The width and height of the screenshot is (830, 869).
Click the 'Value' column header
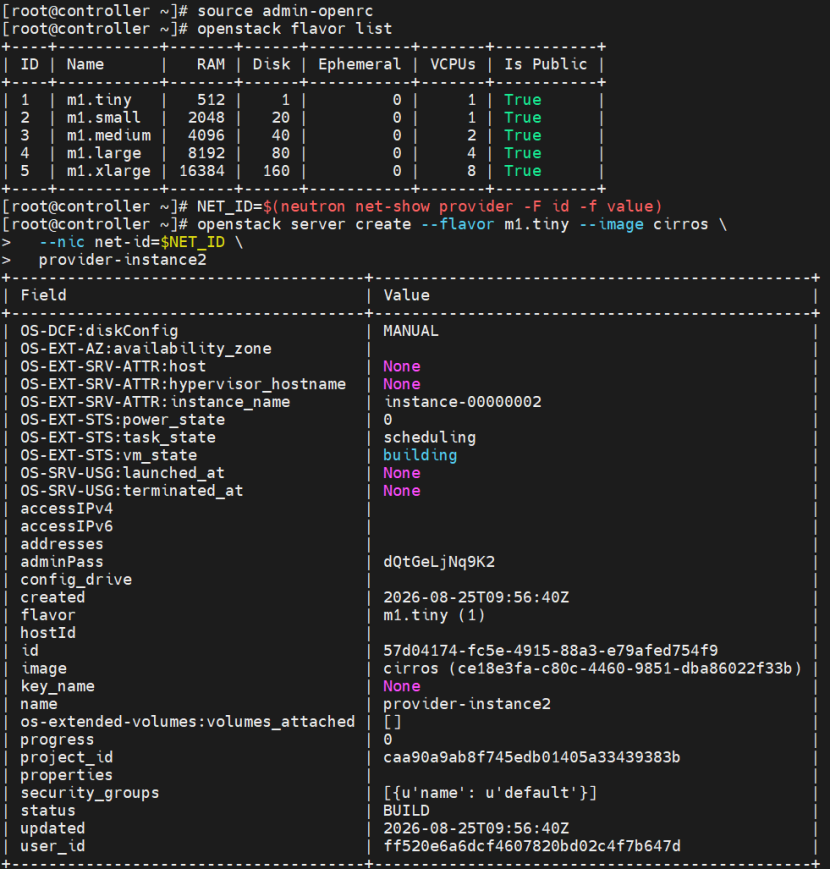coord(406,295)
